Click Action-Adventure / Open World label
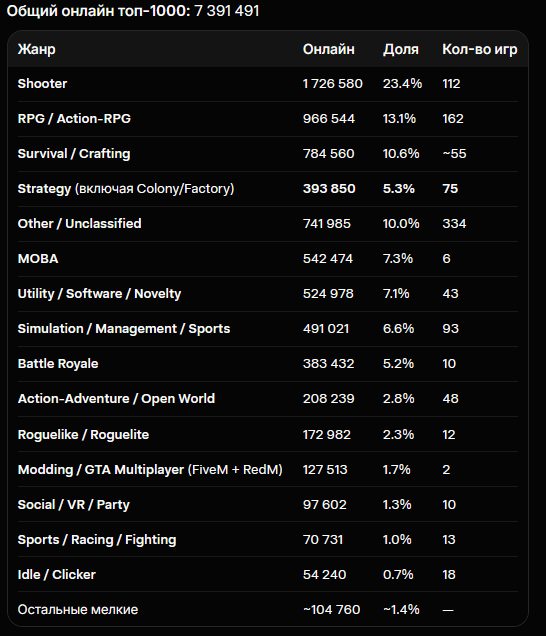 click(116, 398)
